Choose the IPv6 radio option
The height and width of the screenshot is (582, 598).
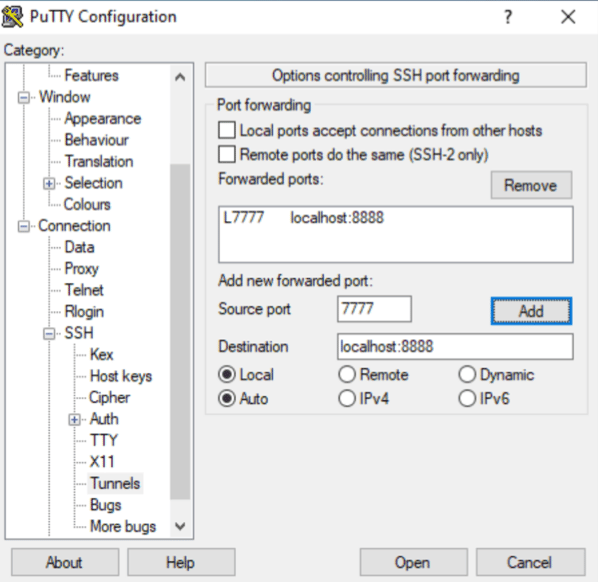click(467, 399)
